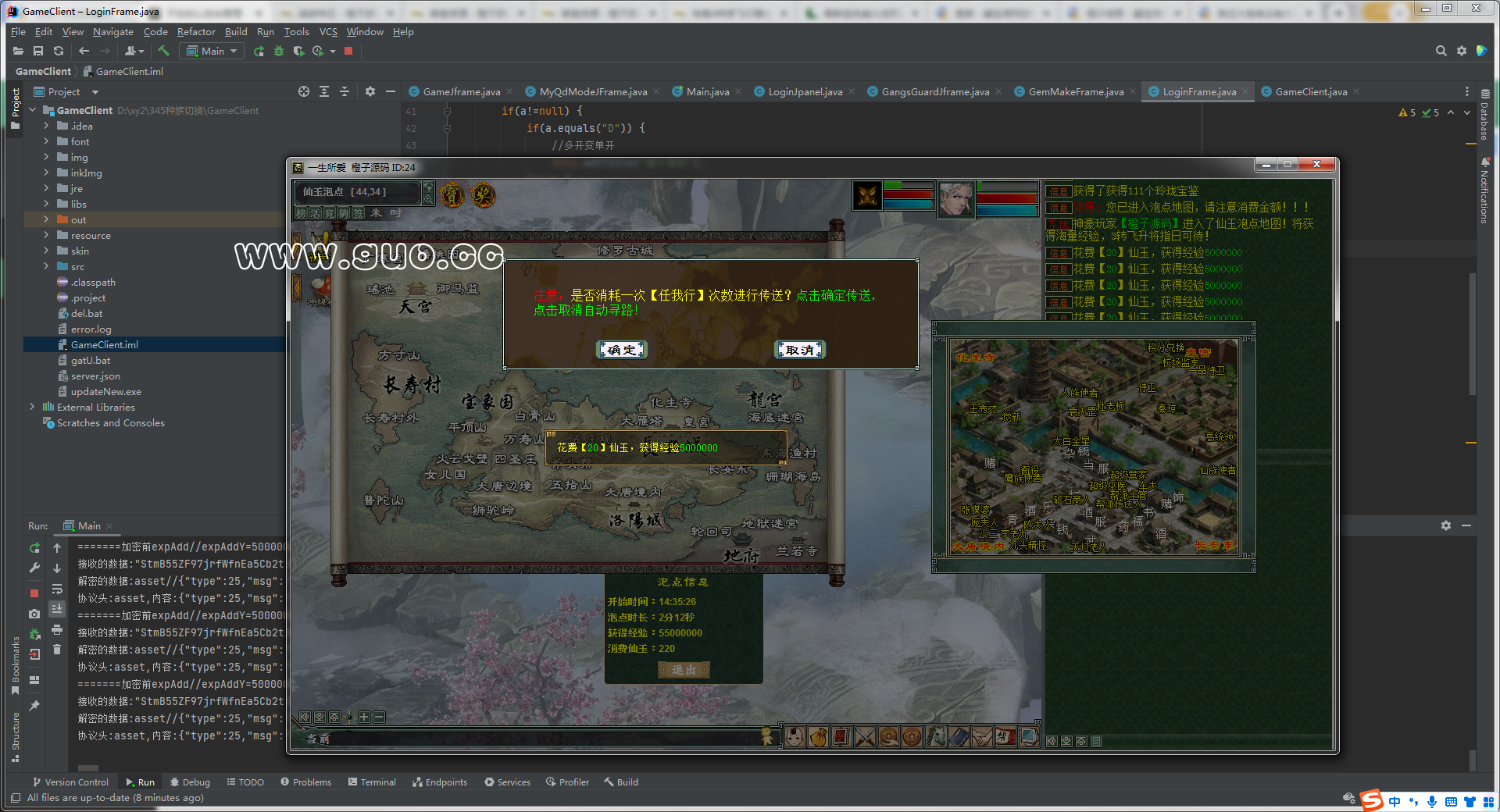This screenshot has height=812, width=1500.
Task: Expand the libs folder
Action: (x=46, y=204)
